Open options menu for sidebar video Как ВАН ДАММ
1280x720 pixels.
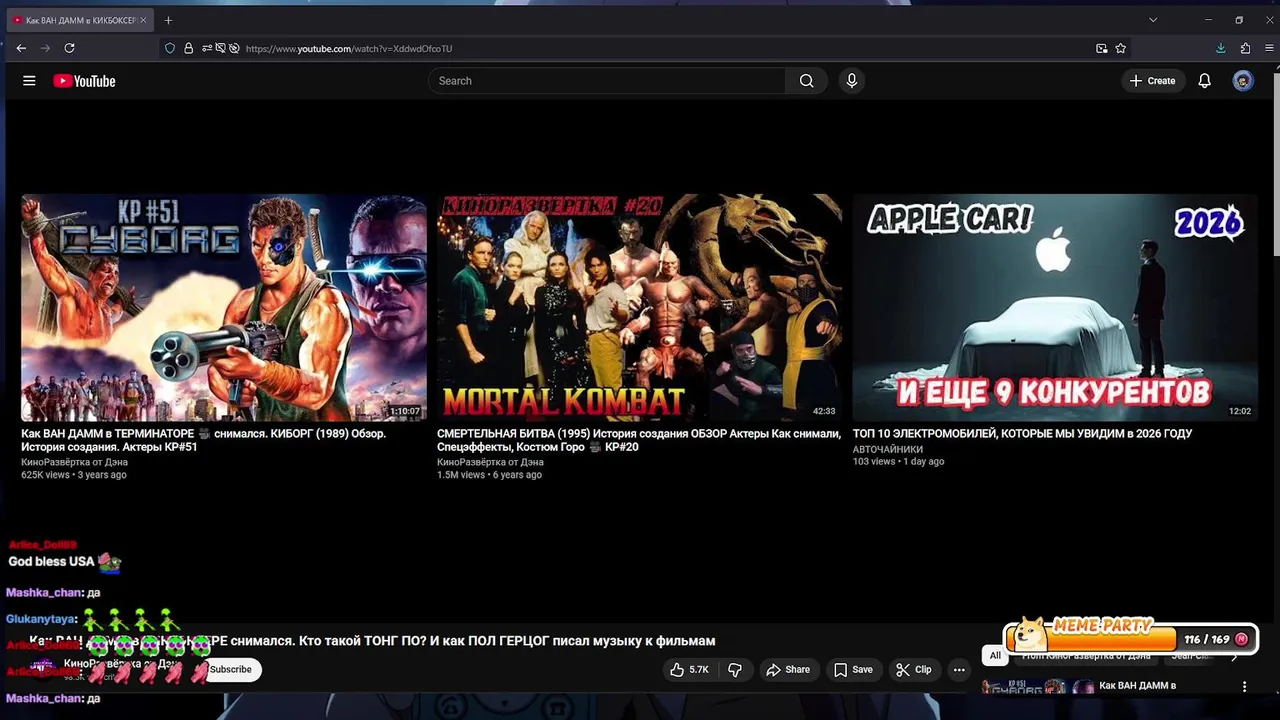pos(1244,687)
